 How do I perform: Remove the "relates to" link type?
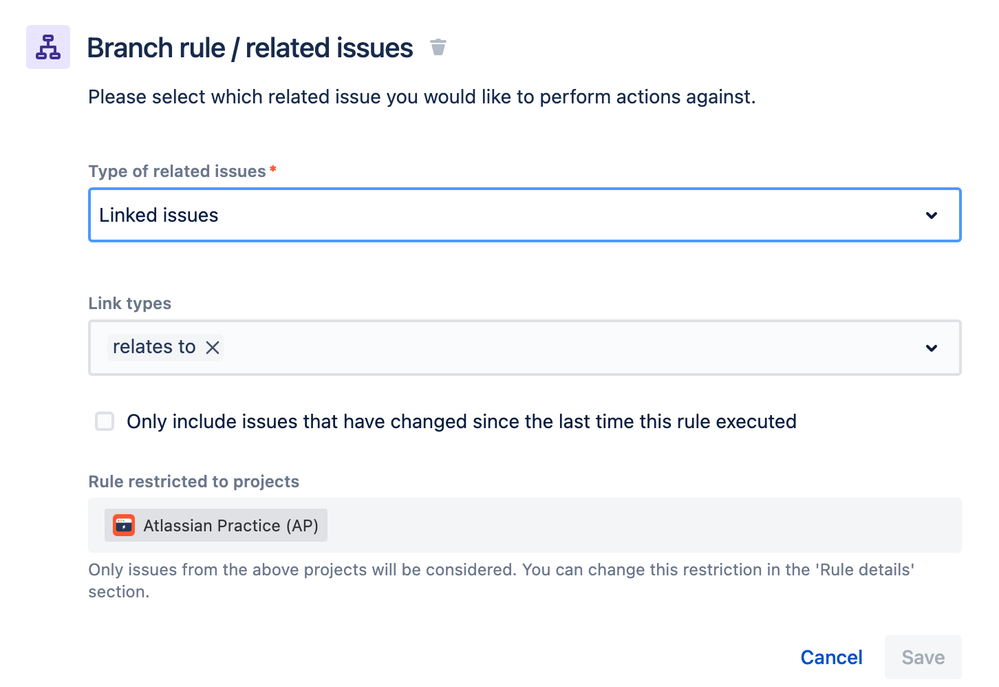click(x=213, y=348)
